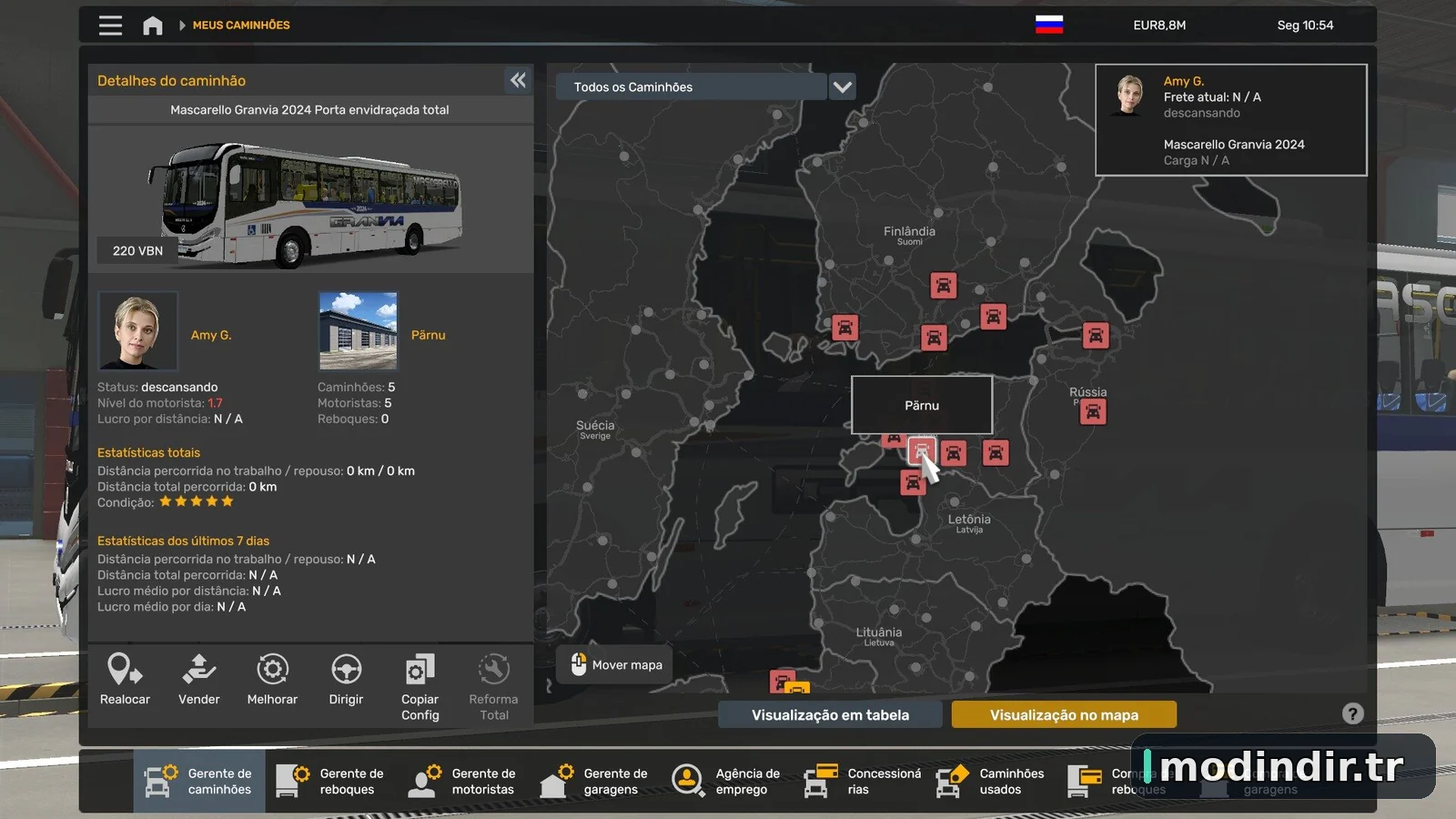
Task: Click the Reboques: 0 garage stat
Action: pyautogui.click(x=353, y=419)
